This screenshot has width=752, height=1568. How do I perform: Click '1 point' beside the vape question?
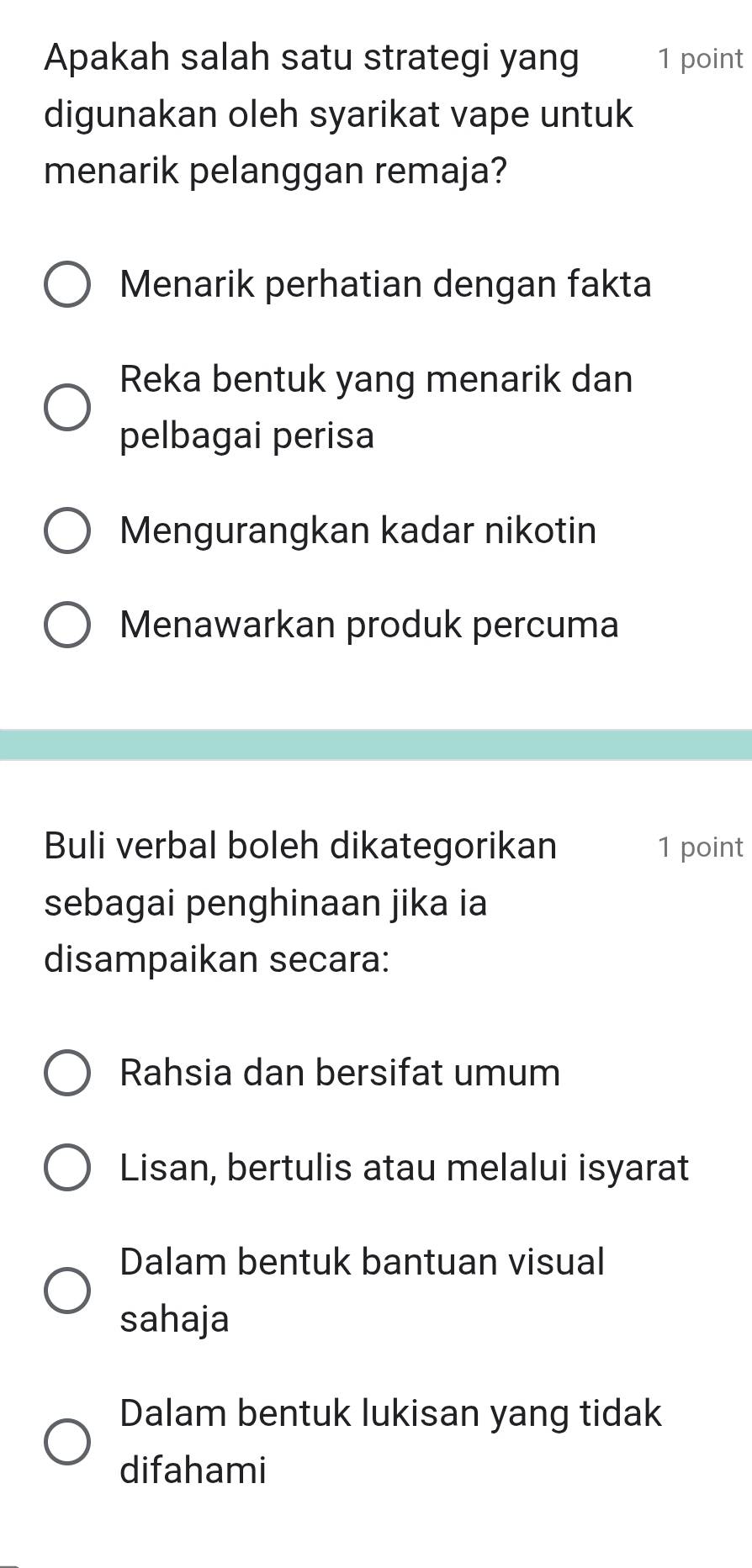[x=701, y=59]
